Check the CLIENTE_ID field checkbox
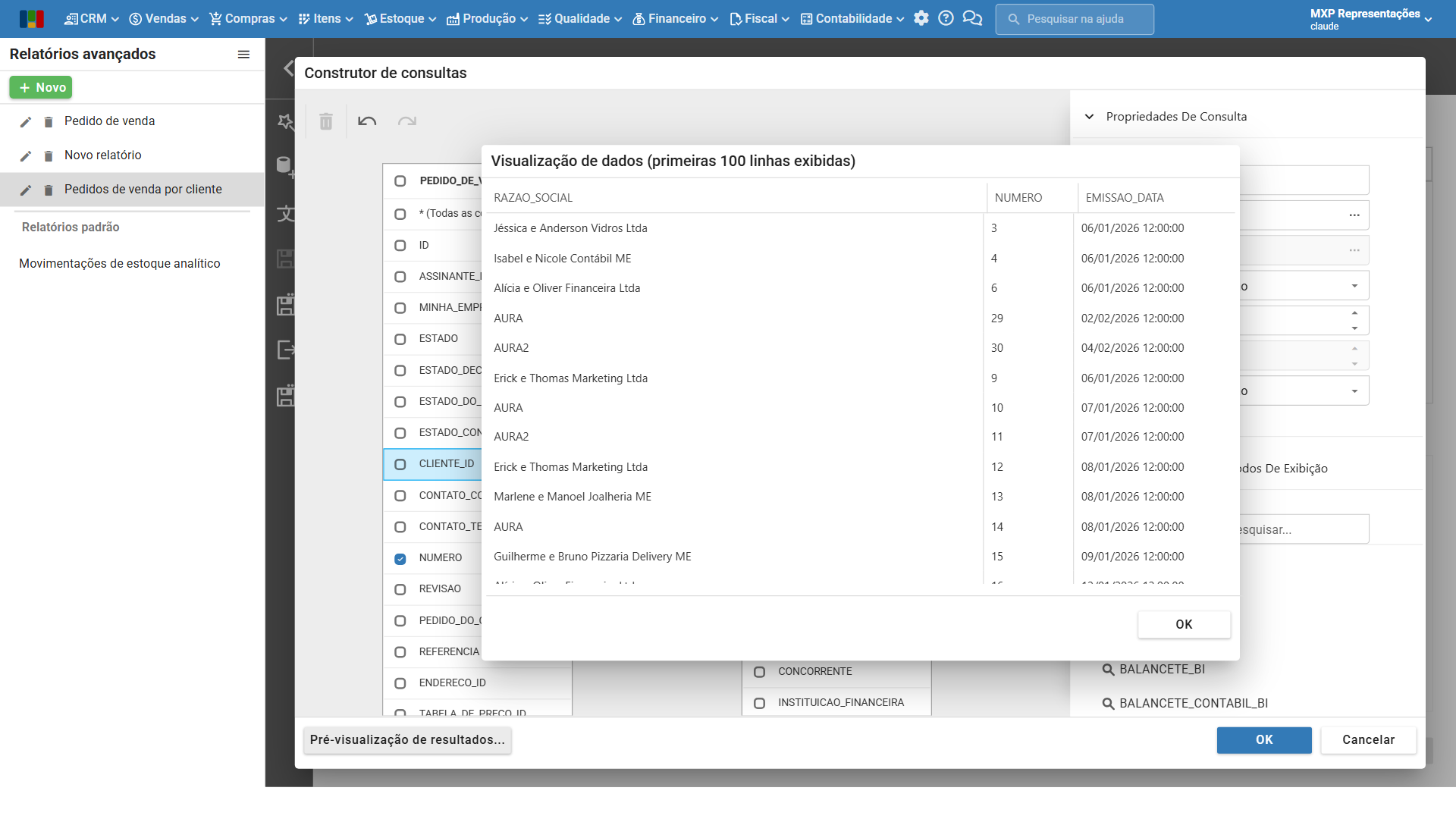This screenshot has height=819, width=1456. [400, 464]
